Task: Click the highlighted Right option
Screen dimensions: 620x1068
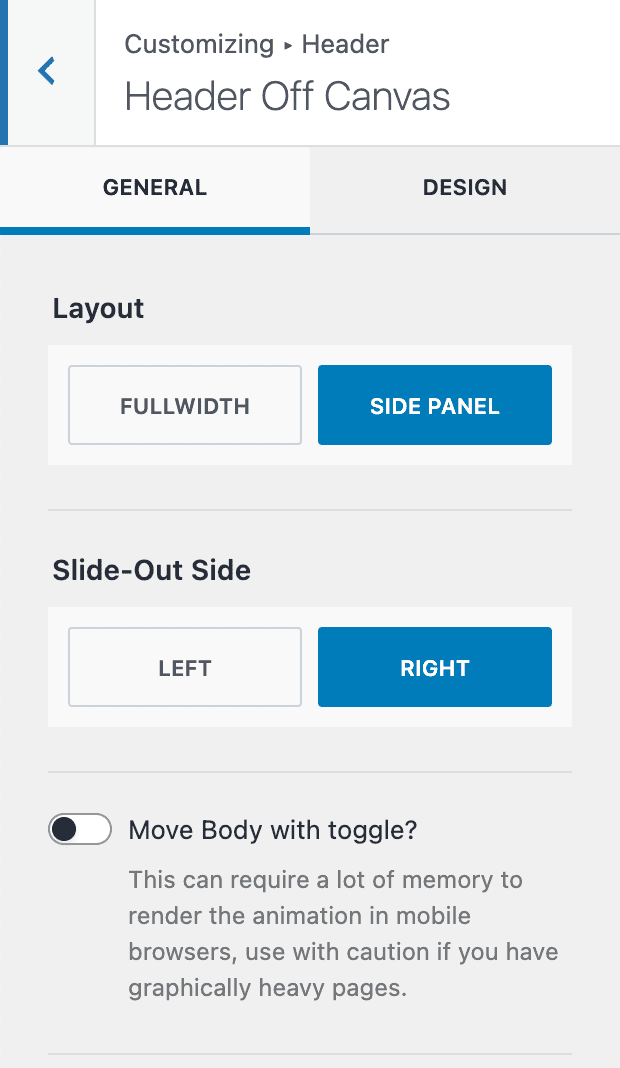Action: [x=434, y=667]
